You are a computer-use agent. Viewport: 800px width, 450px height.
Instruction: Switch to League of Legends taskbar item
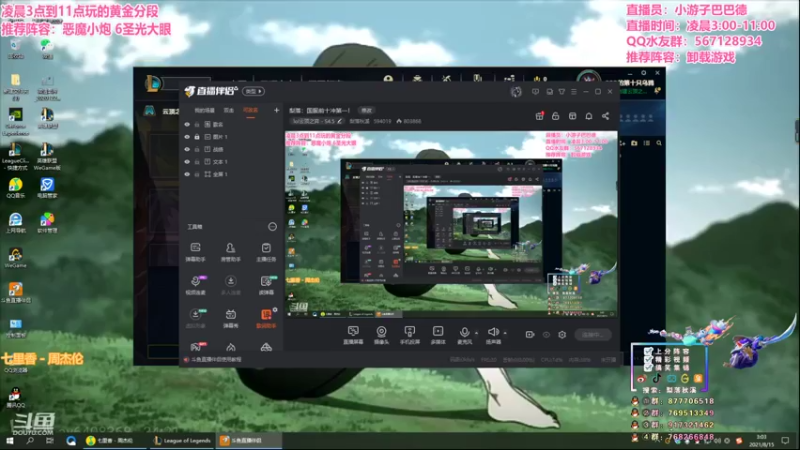point(182,440)
